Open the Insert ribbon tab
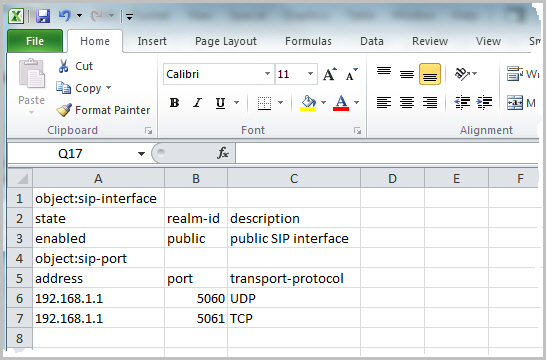 152,41
